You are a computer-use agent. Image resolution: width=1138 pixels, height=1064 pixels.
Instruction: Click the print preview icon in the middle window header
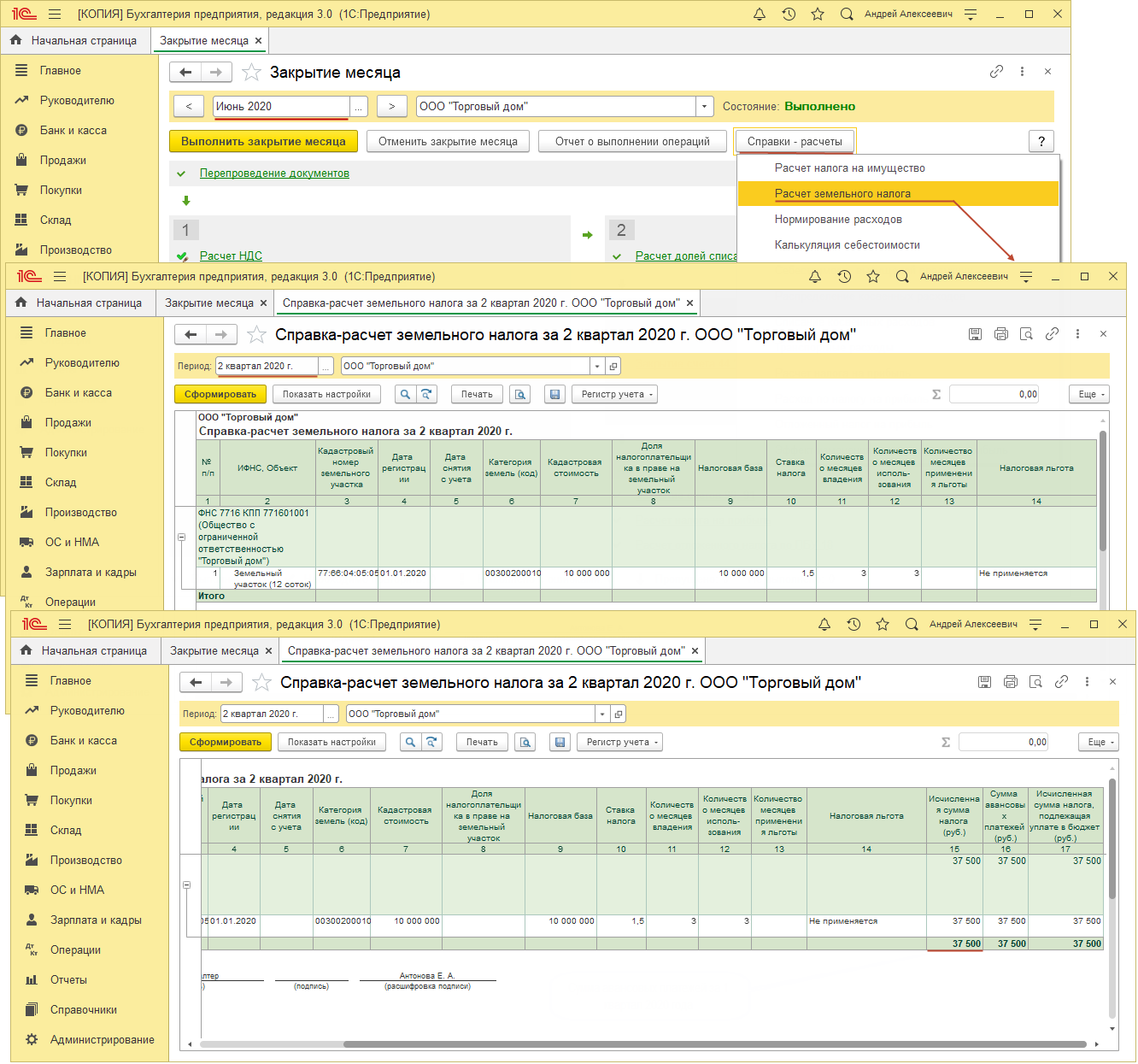pyautogui.click(x=1027, y=334)
